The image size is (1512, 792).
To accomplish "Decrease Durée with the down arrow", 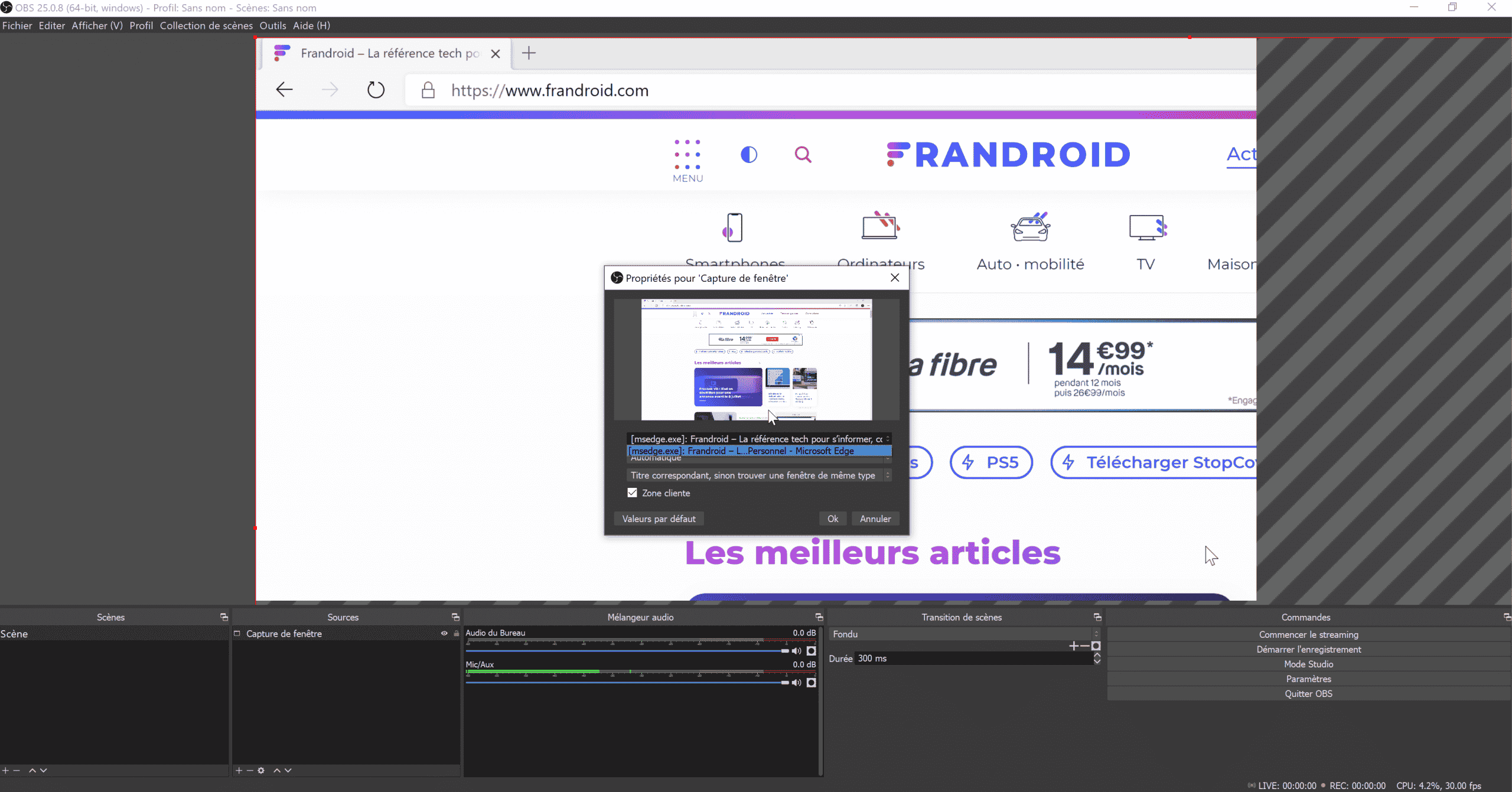I will (1097, 661).
